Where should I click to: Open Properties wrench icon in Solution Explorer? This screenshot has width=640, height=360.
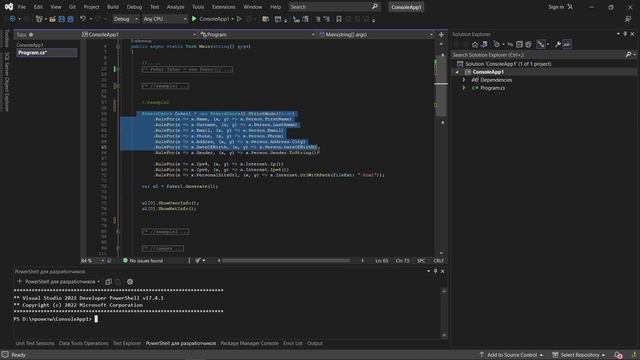point(558,44)
